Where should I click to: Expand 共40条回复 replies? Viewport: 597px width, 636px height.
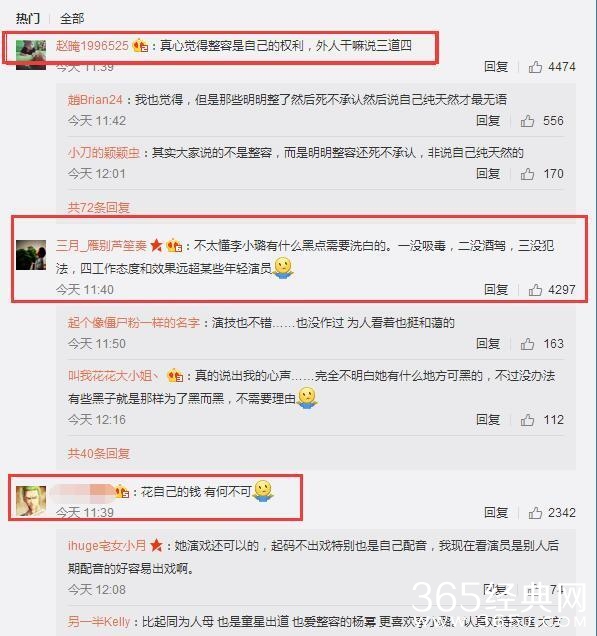coord(99,453)
